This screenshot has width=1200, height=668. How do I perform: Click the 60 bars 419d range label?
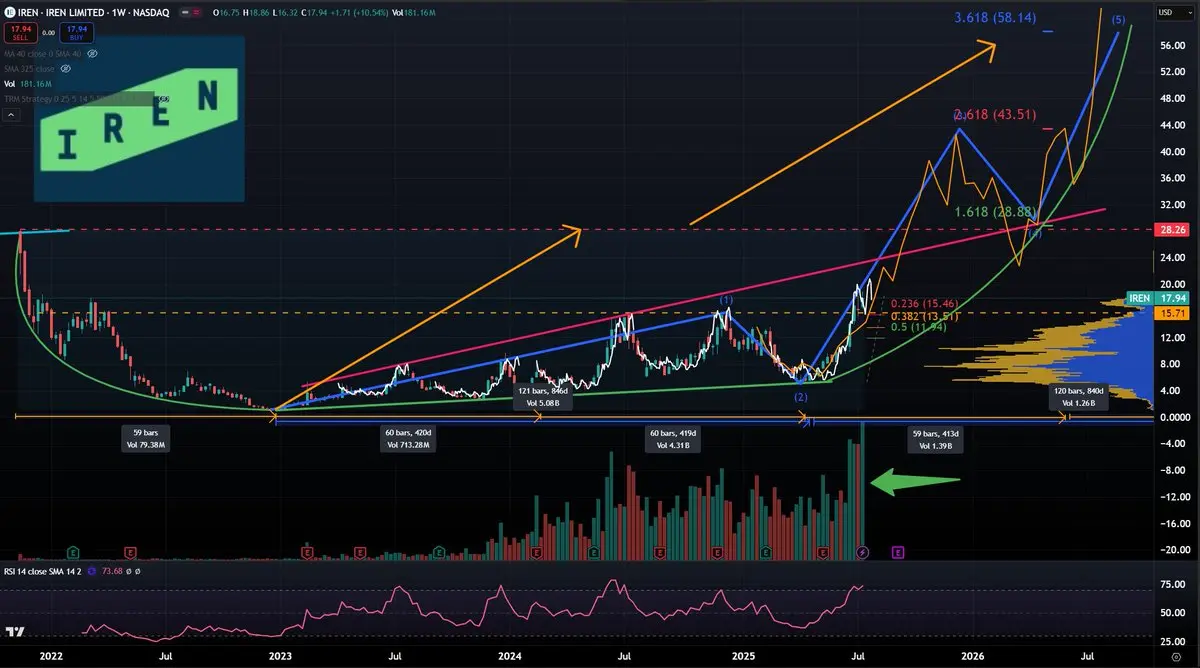click(675, 437)
